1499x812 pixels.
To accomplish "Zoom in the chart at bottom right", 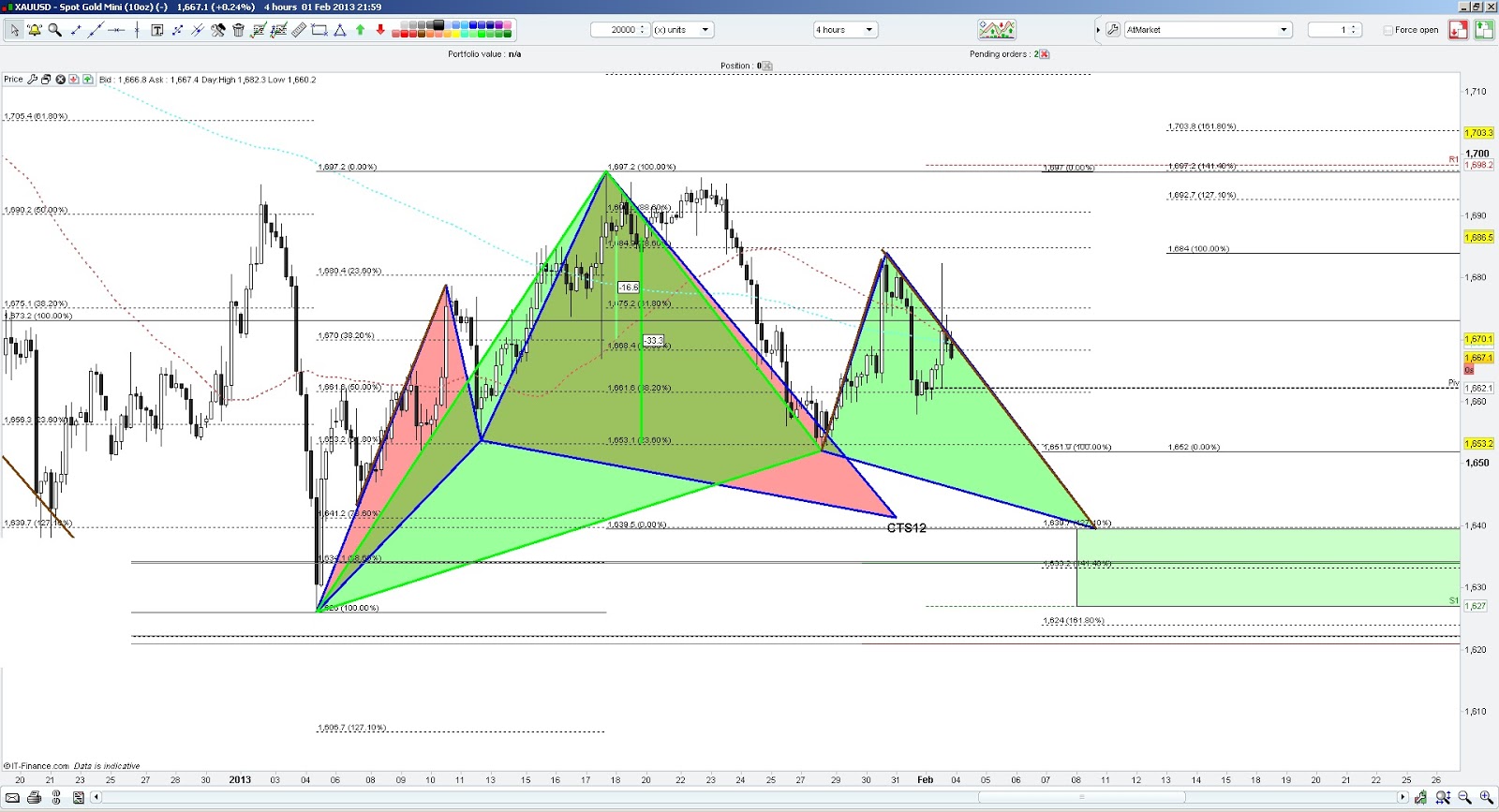I will point(1486,798).
